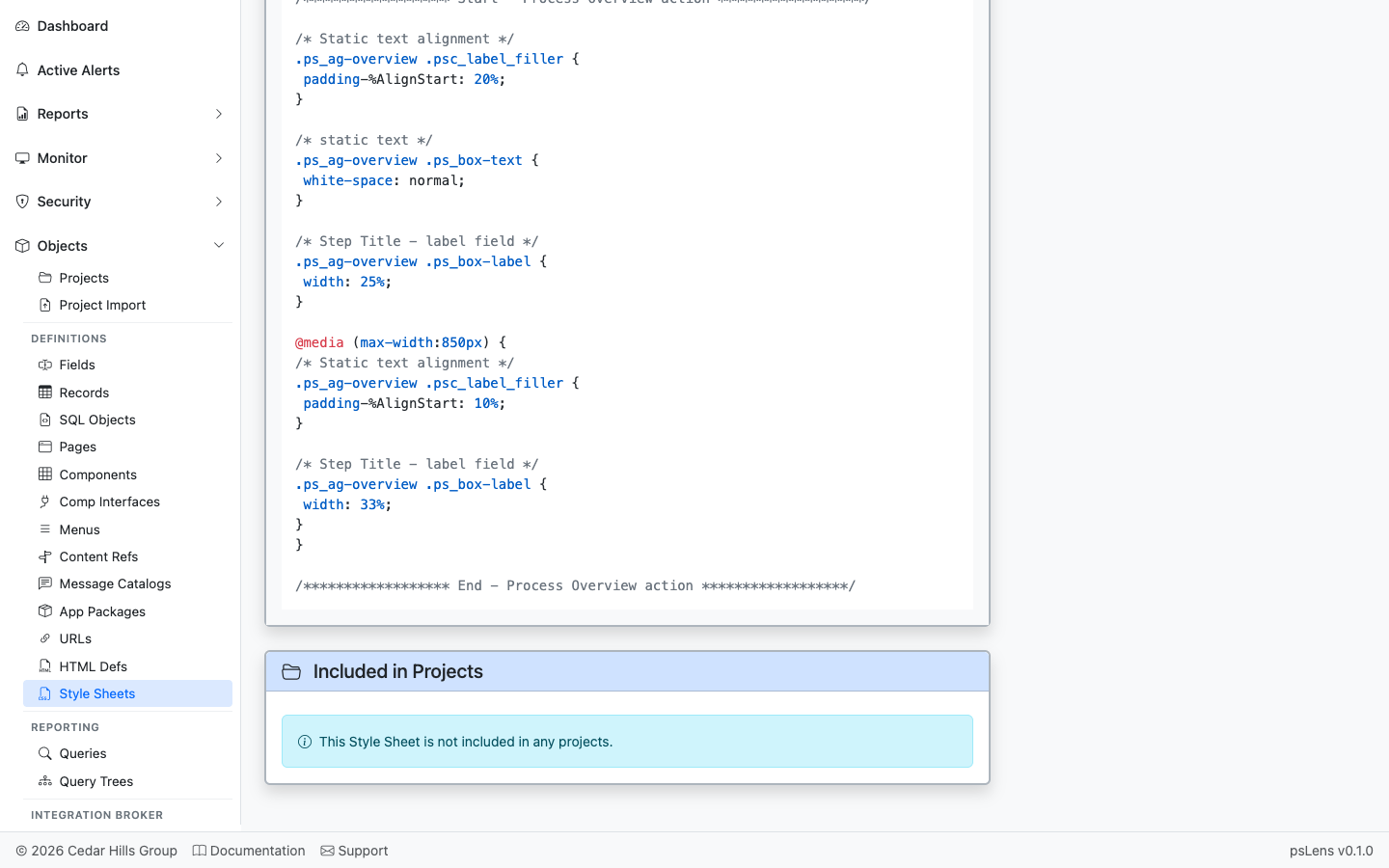Viewport: 1389px width, 868px height.
Task: Click the URLs link icon
Action: pos(45,638)
